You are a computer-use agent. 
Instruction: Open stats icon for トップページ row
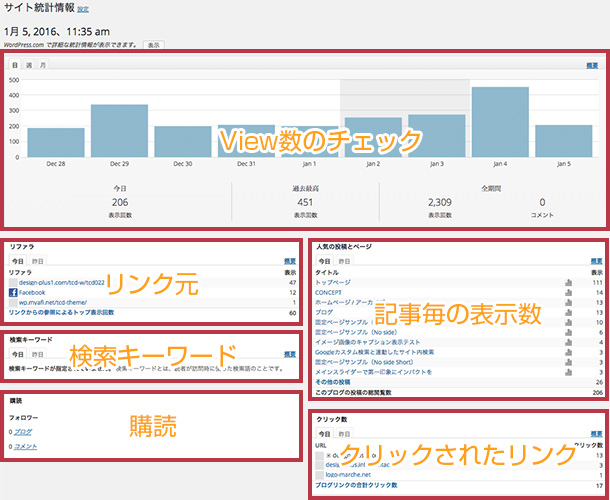point(569,283)
